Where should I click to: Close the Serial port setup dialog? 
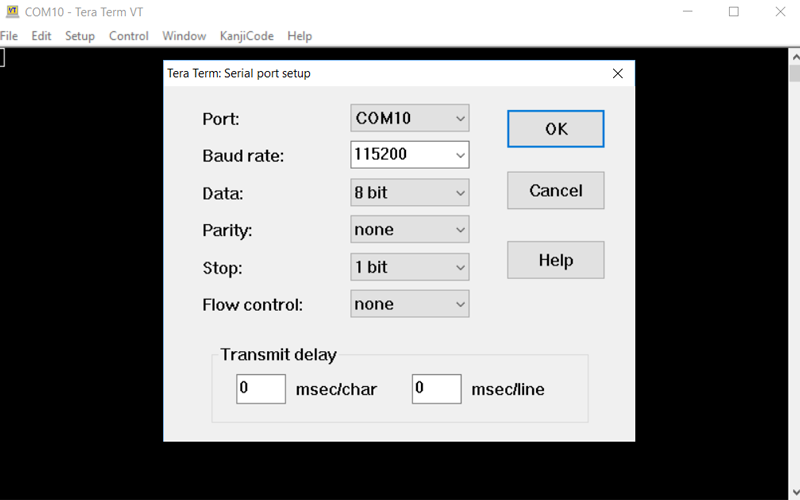618,73
